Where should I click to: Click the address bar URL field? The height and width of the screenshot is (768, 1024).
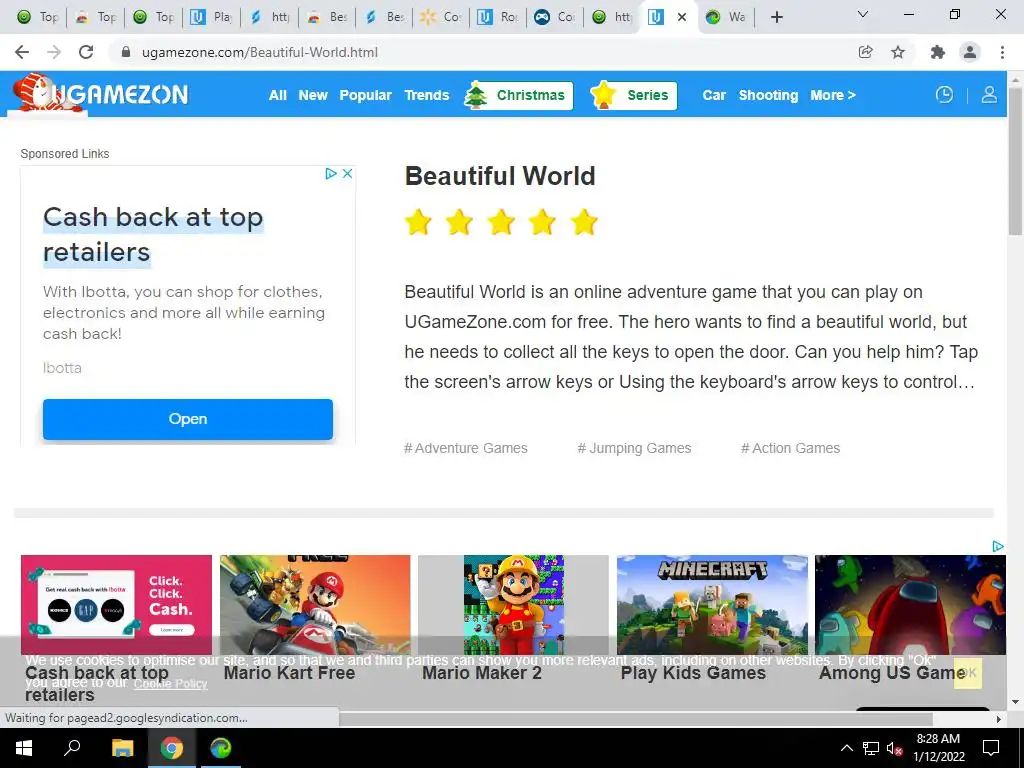pyautogui.click(x=483, y=52)
